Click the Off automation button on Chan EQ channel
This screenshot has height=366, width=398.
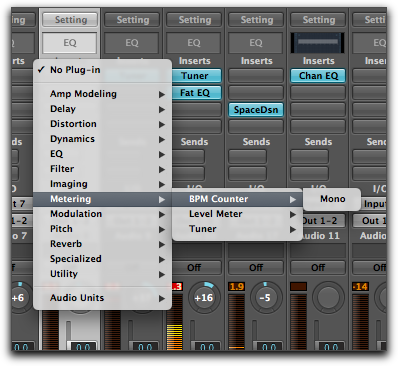point(318,267)
